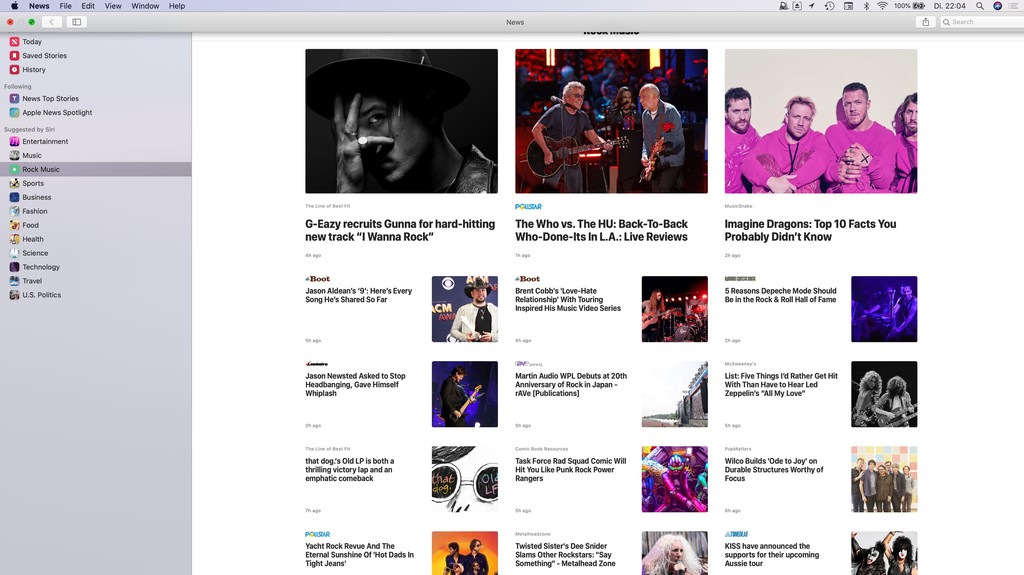This screenshot has height=575, width=1024.
Task: Open the Business topic icon
Action: tap(14, 197)
